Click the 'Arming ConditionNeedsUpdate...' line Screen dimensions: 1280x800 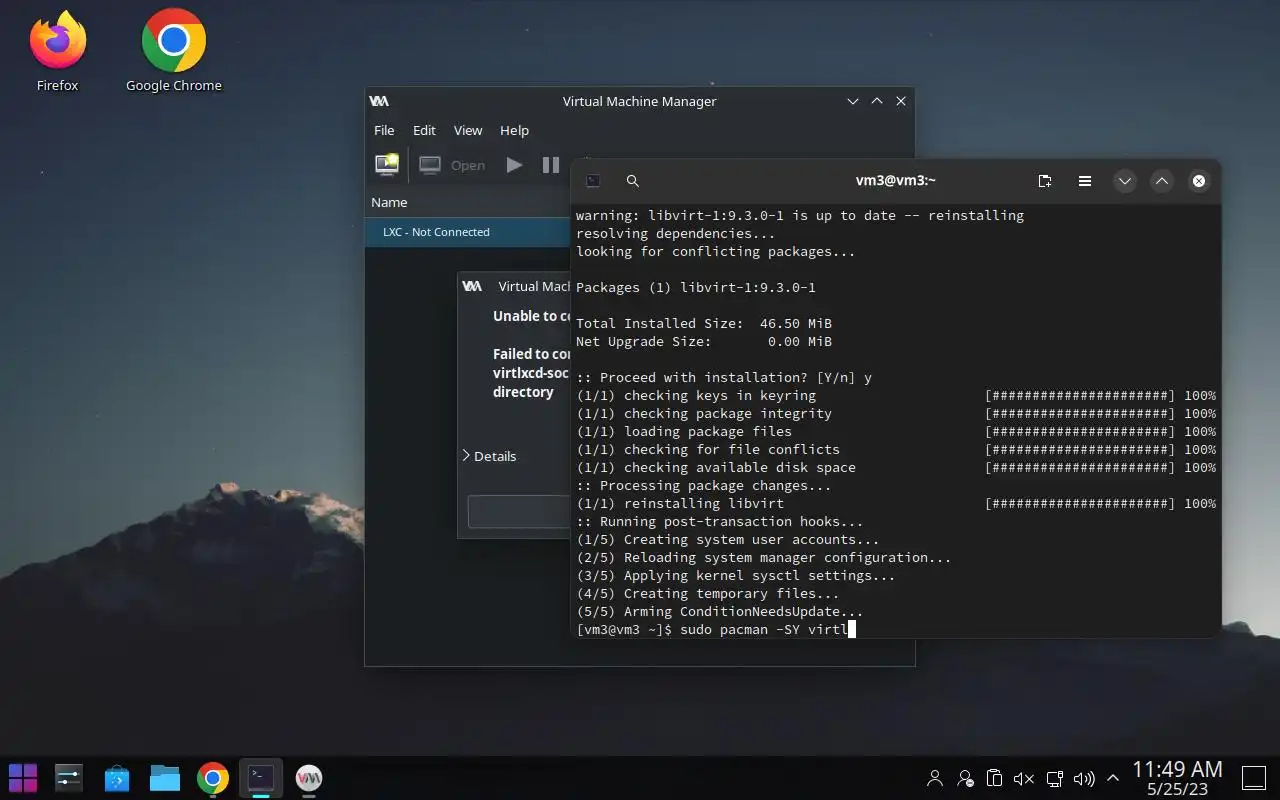(720, 612)
